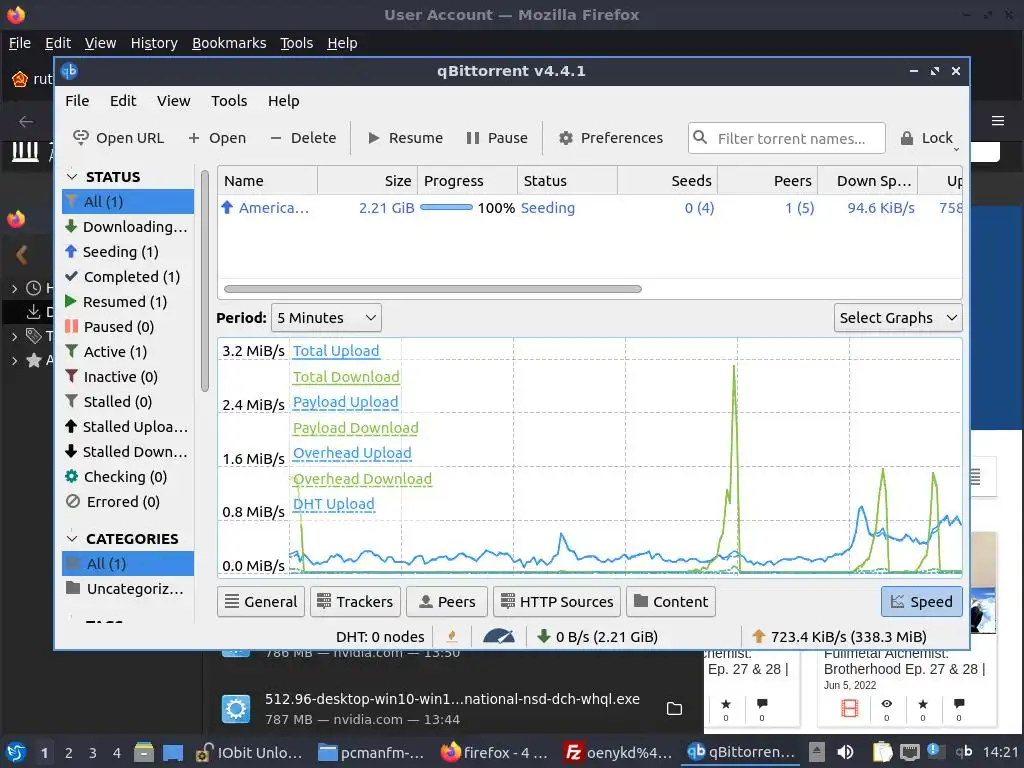Switch to workspace 2 on the taskbar
The height and width of the screenshot is (768, 1024).
pyautogui.click(x=69, y=752)
